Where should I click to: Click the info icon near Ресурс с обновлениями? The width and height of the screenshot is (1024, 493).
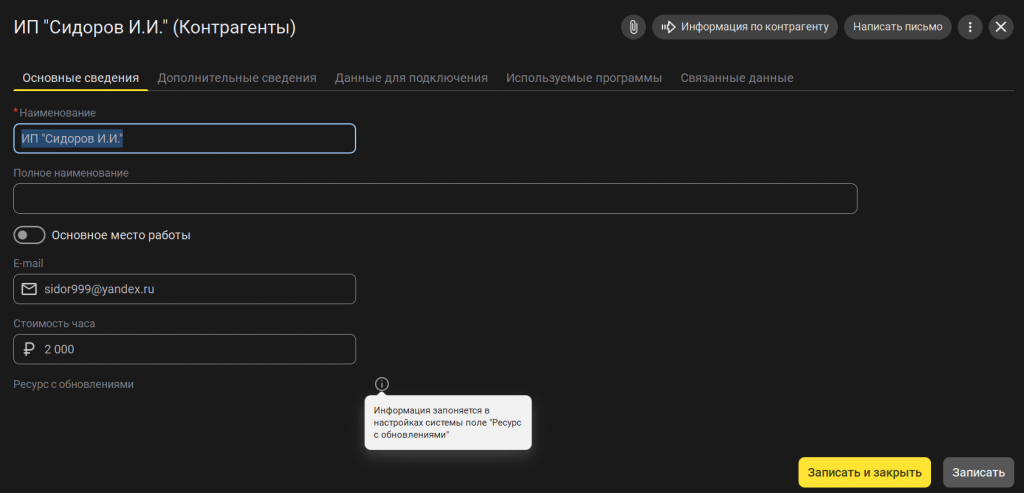[382, 384]
